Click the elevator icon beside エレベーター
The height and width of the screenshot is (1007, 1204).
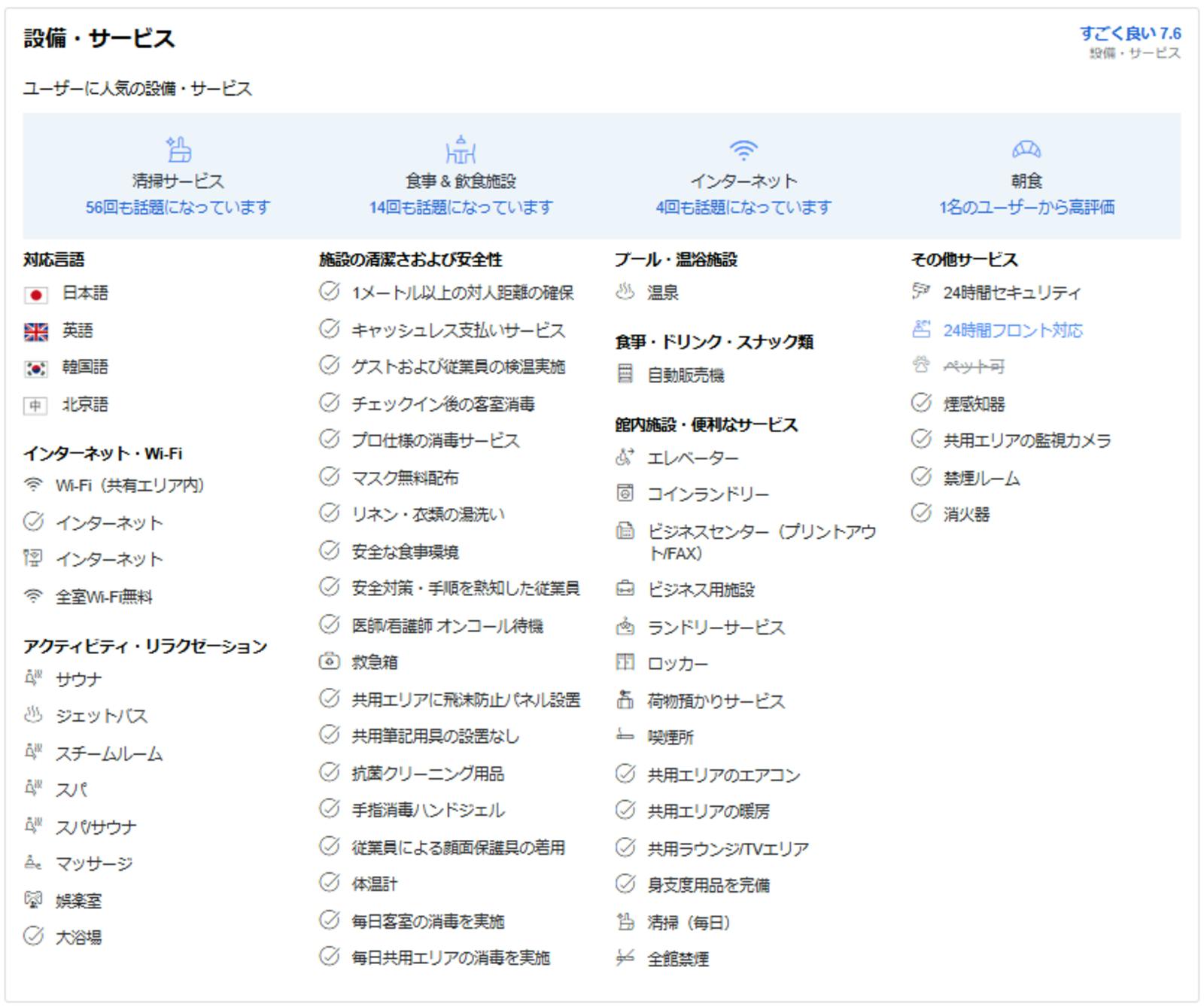coord(625,456)
